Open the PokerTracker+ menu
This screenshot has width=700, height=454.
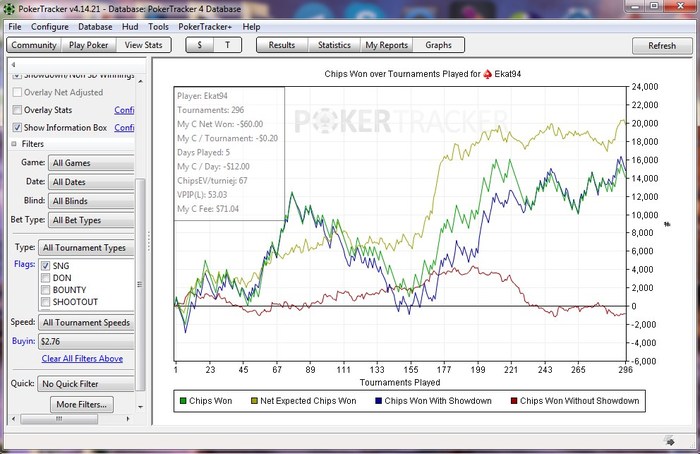[205, 27]
